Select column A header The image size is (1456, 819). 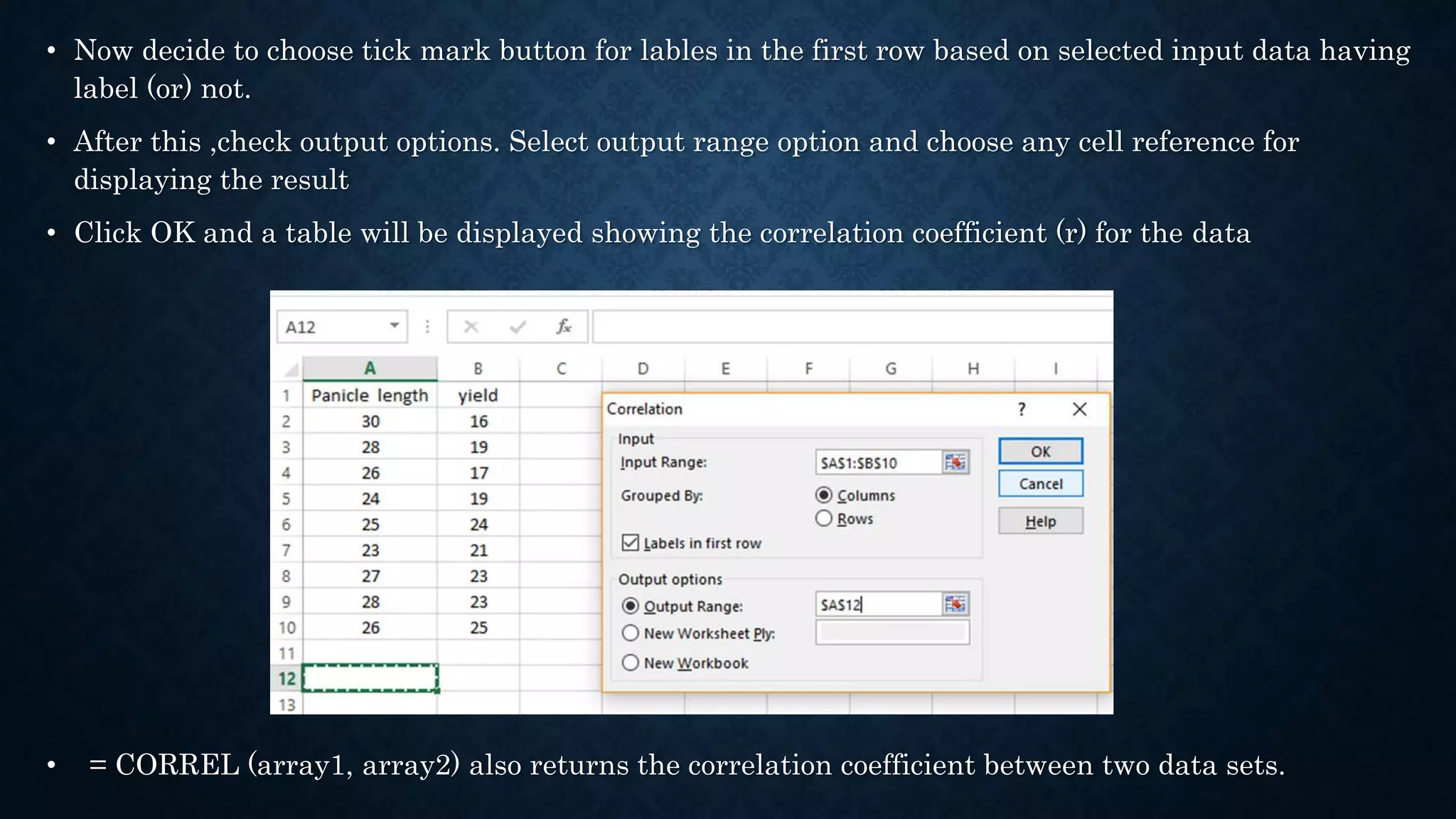370,369
